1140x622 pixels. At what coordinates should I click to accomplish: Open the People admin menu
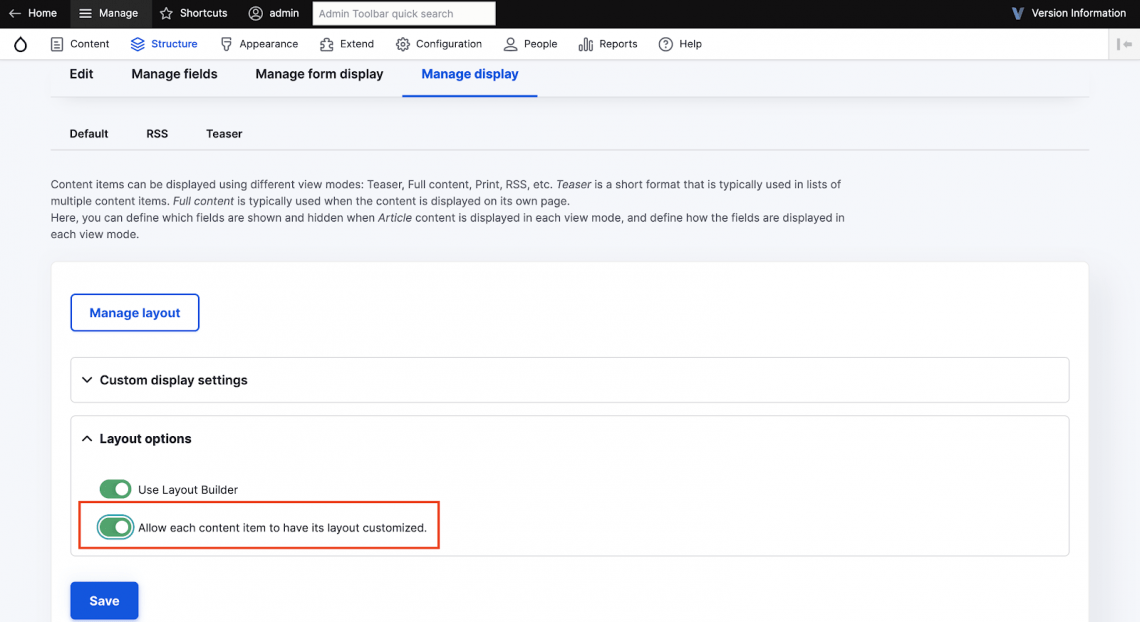531,44
